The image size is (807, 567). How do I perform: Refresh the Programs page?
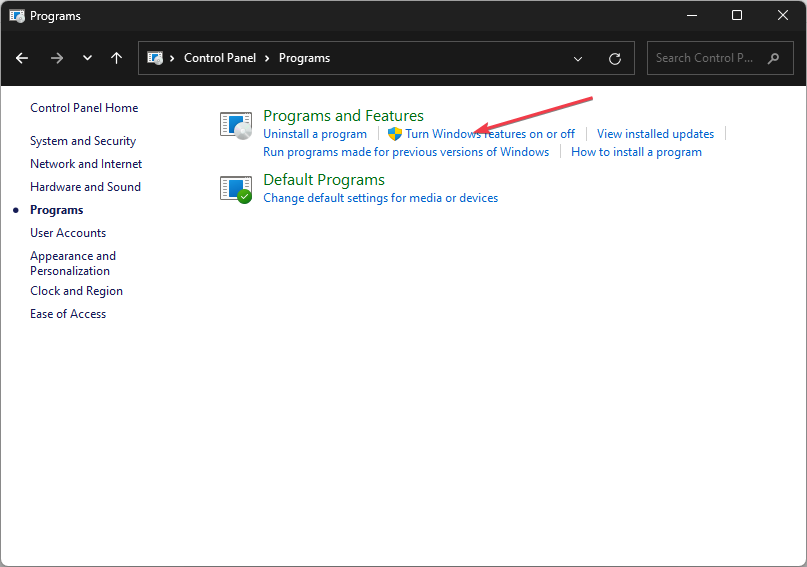[615, 59]
